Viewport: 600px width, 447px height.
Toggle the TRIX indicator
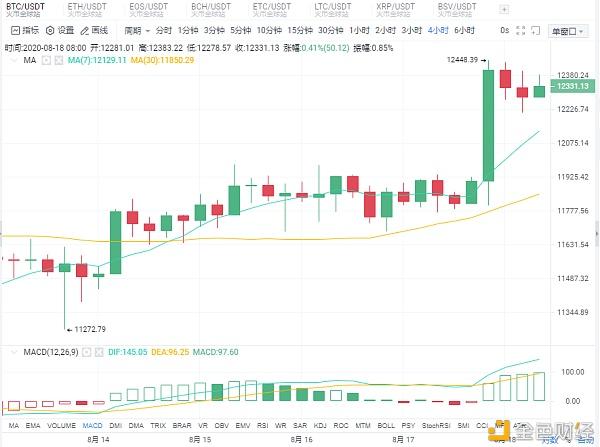pyautogui.click(x=158, y=426)
